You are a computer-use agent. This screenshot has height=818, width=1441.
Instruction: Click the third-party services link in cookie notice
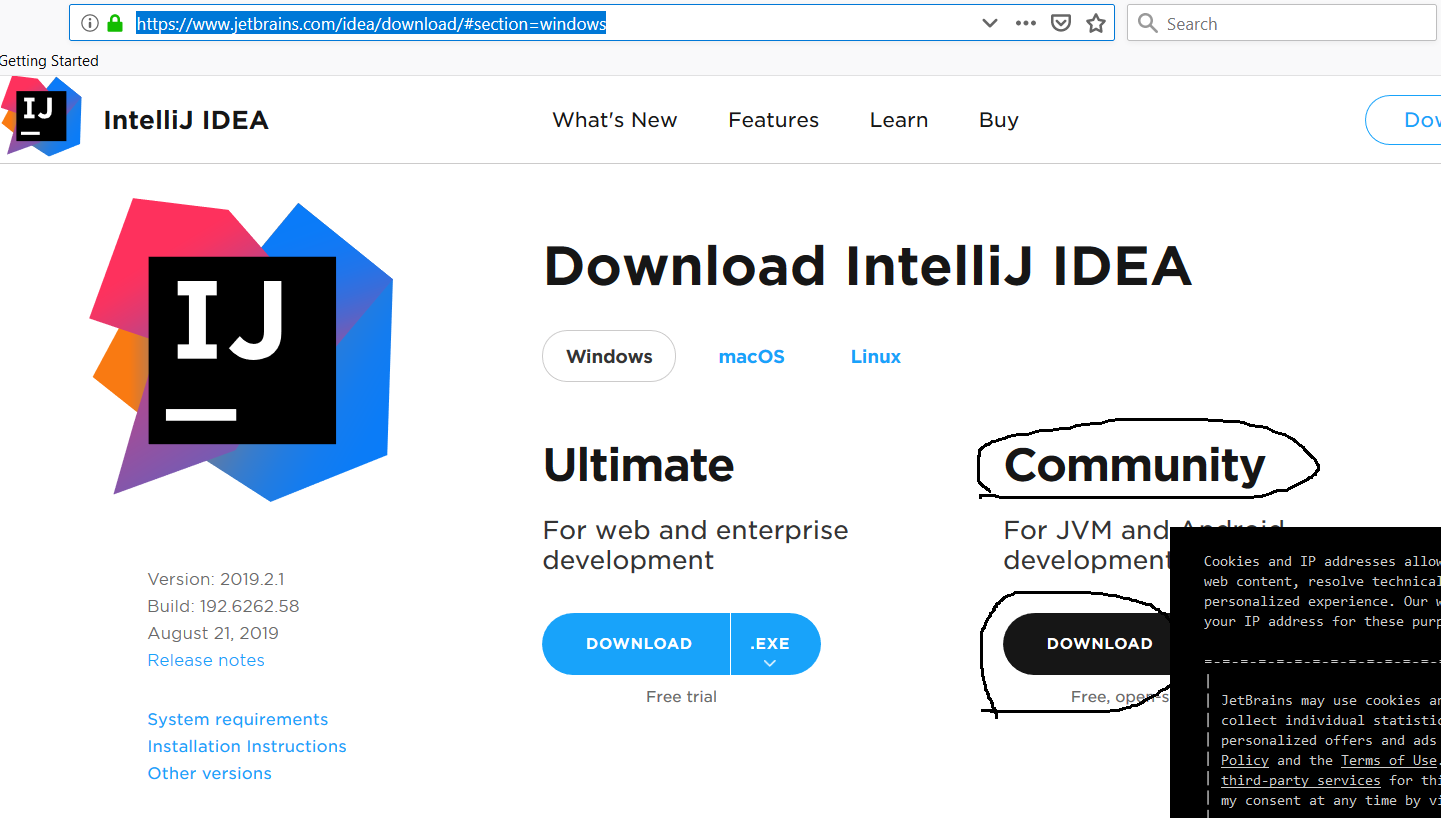coord(1301,780)
